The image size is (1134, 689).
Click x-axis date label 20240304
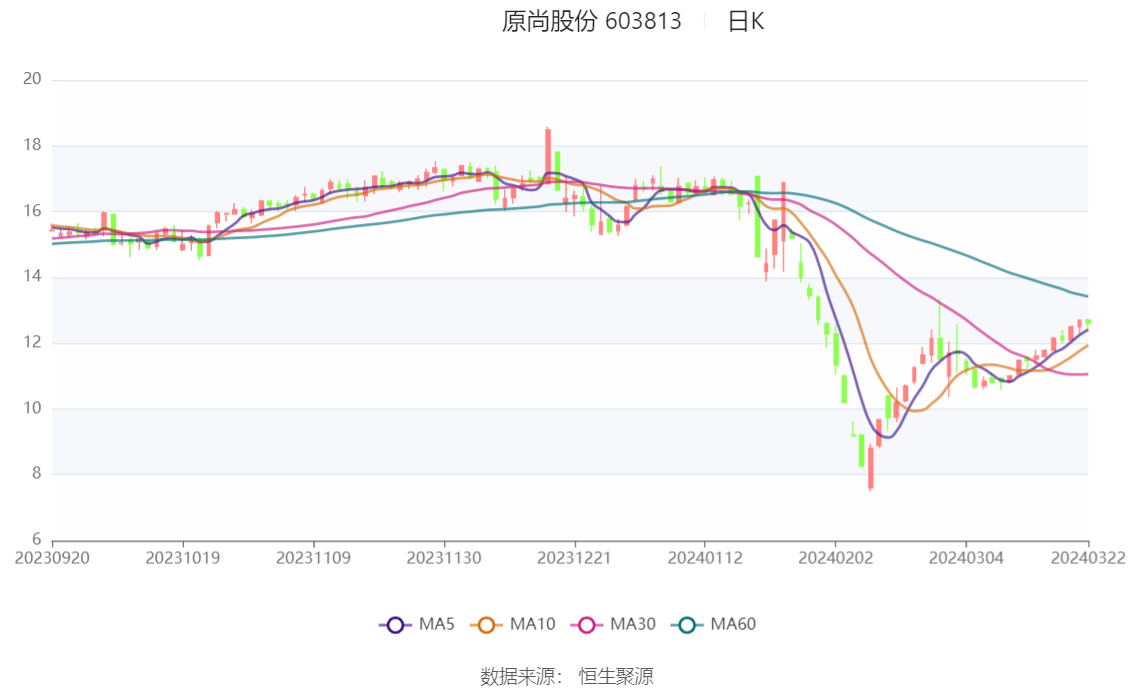point(966,558)
